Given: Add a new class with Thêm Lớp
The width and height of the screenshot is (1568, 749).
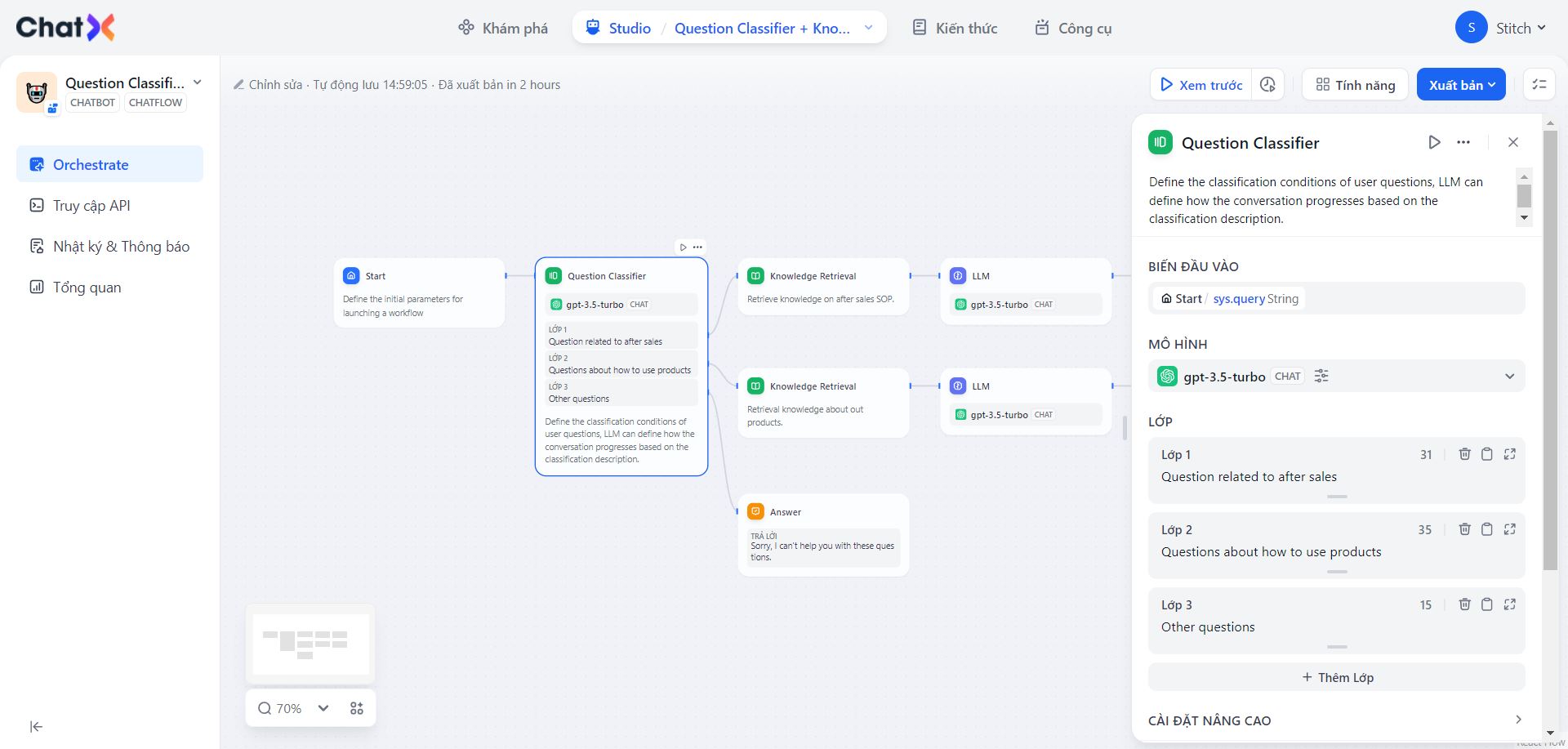Looking at the screenshot, I should pyautogui.click(x=1336, y=677).
